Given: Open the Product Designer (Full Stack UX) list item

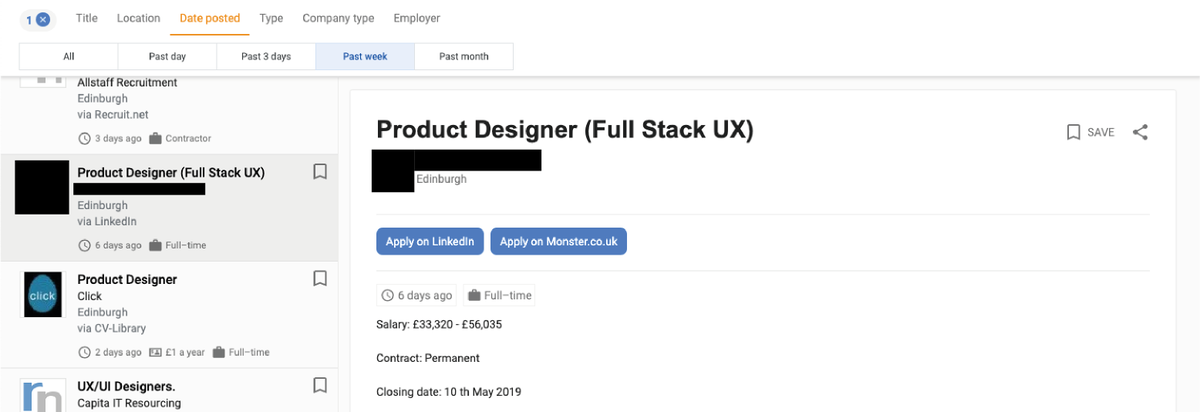Looking at the screenshot, I should click(170, 208).
